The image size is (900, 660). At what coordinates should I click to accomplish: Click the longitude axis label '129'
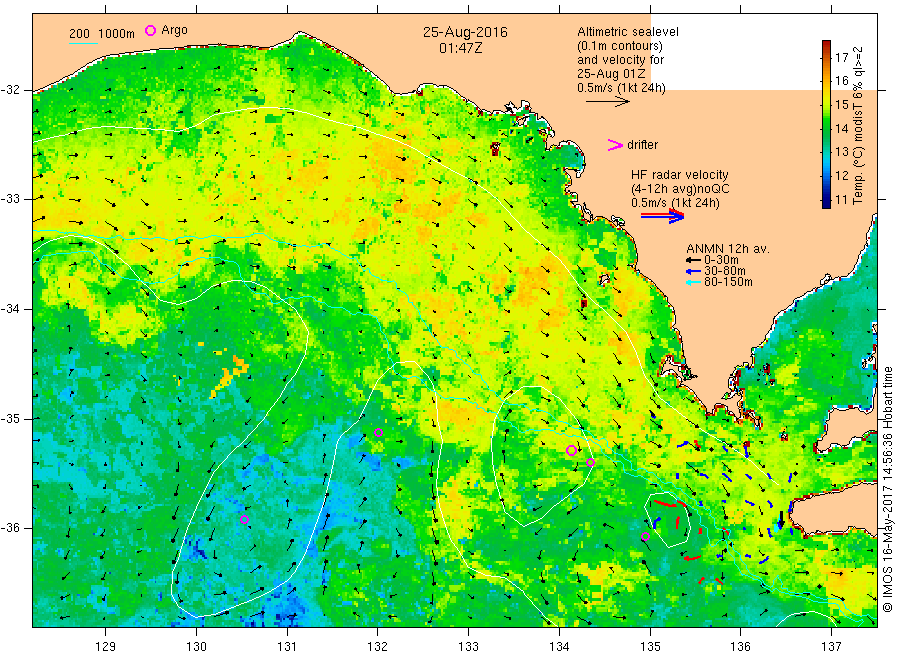pyautogui.click(x=106, y=647)
